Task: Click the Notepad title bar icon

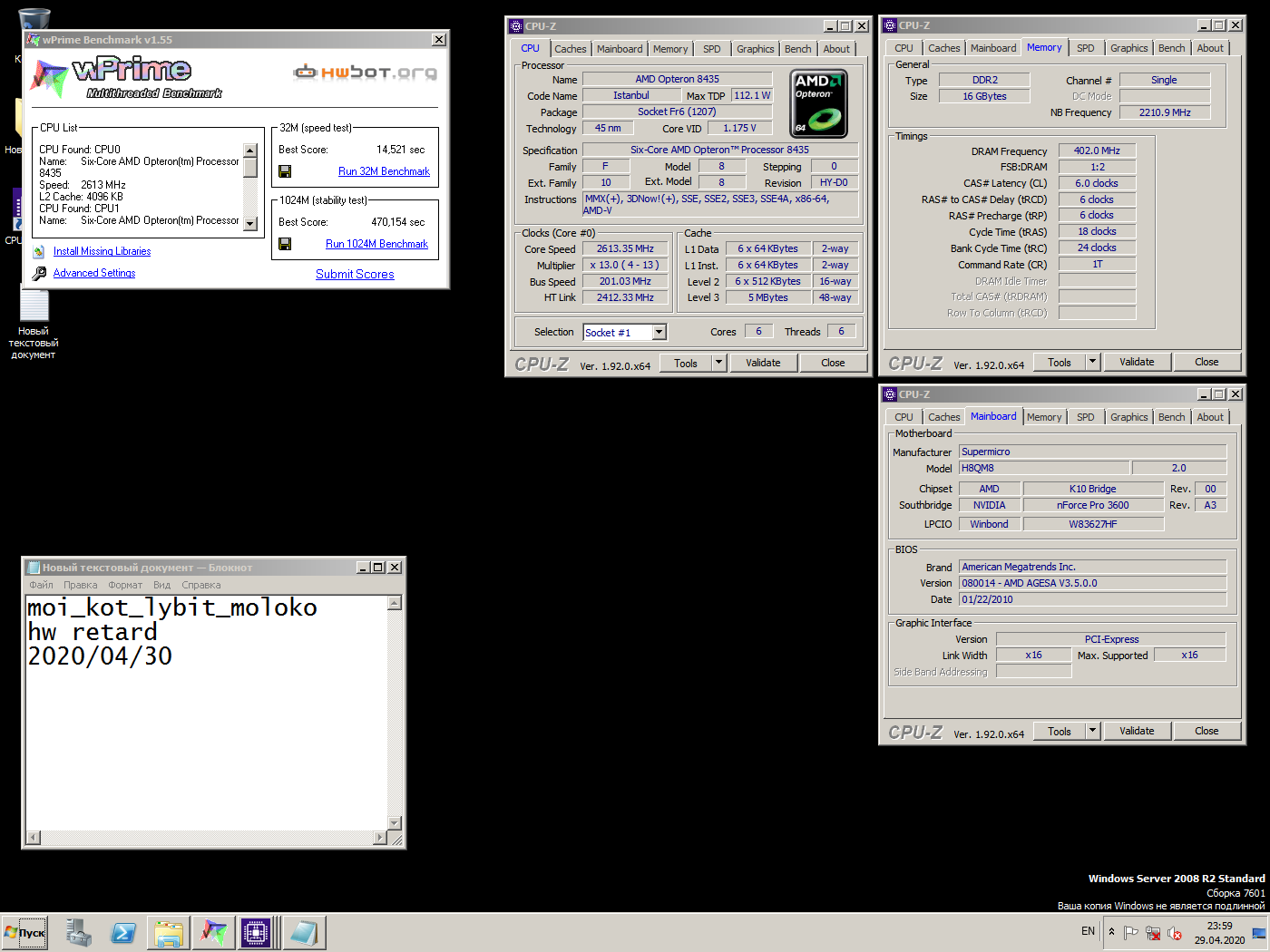Action: pos(34,568)
